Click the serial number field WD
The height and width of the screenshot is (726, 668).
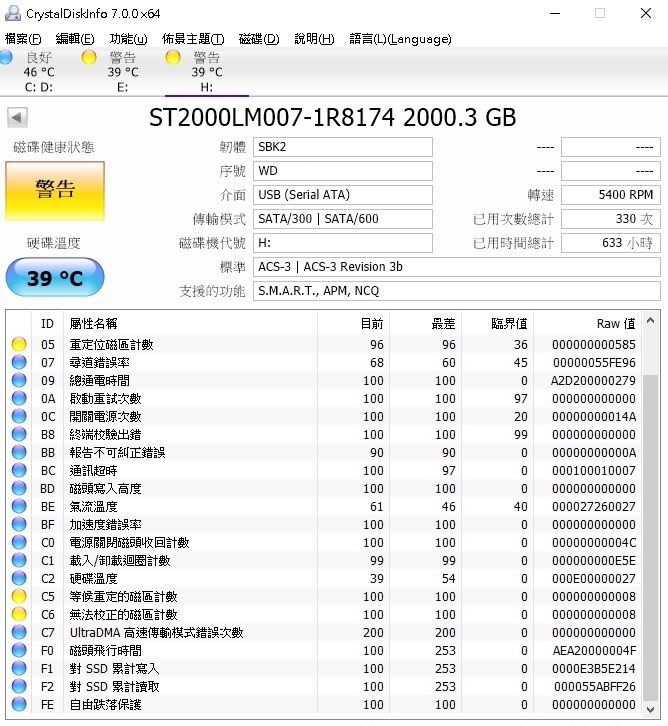(343, 171)
